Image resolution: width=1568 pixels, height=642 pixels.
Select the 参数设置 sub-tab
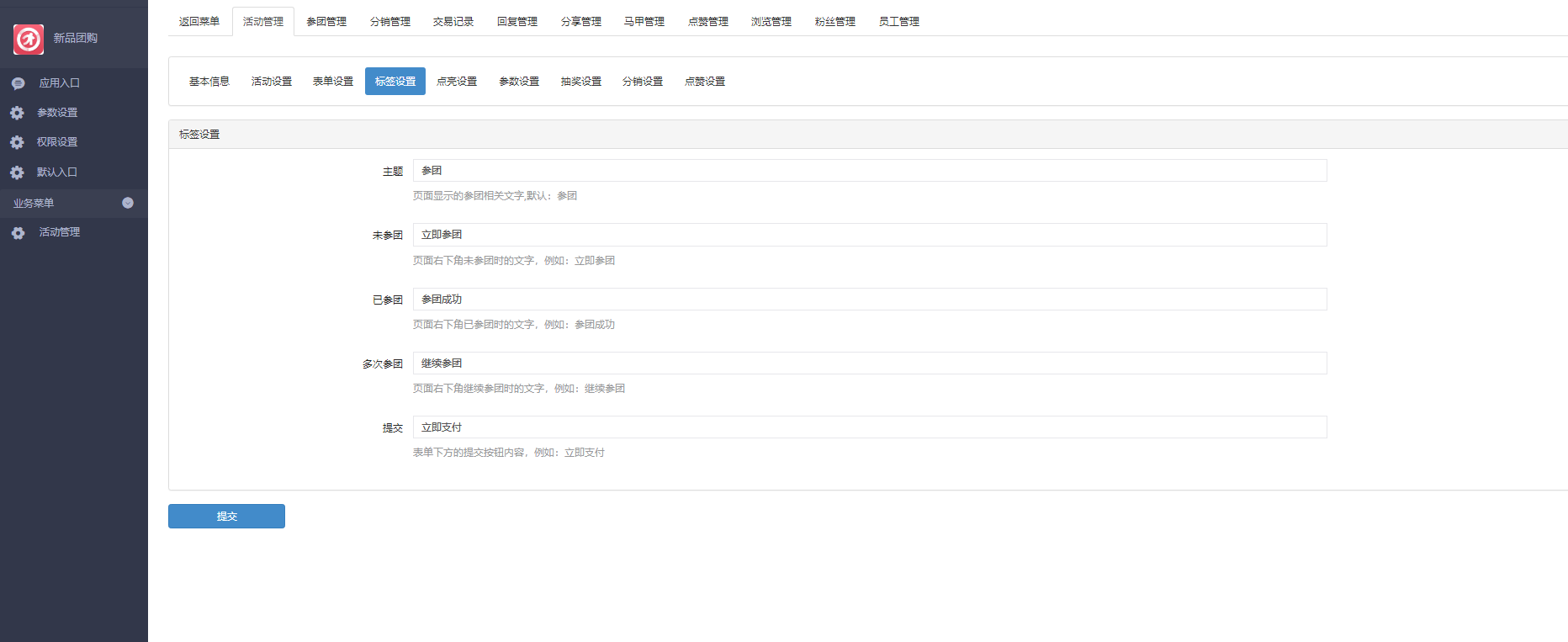click(519, 82)
